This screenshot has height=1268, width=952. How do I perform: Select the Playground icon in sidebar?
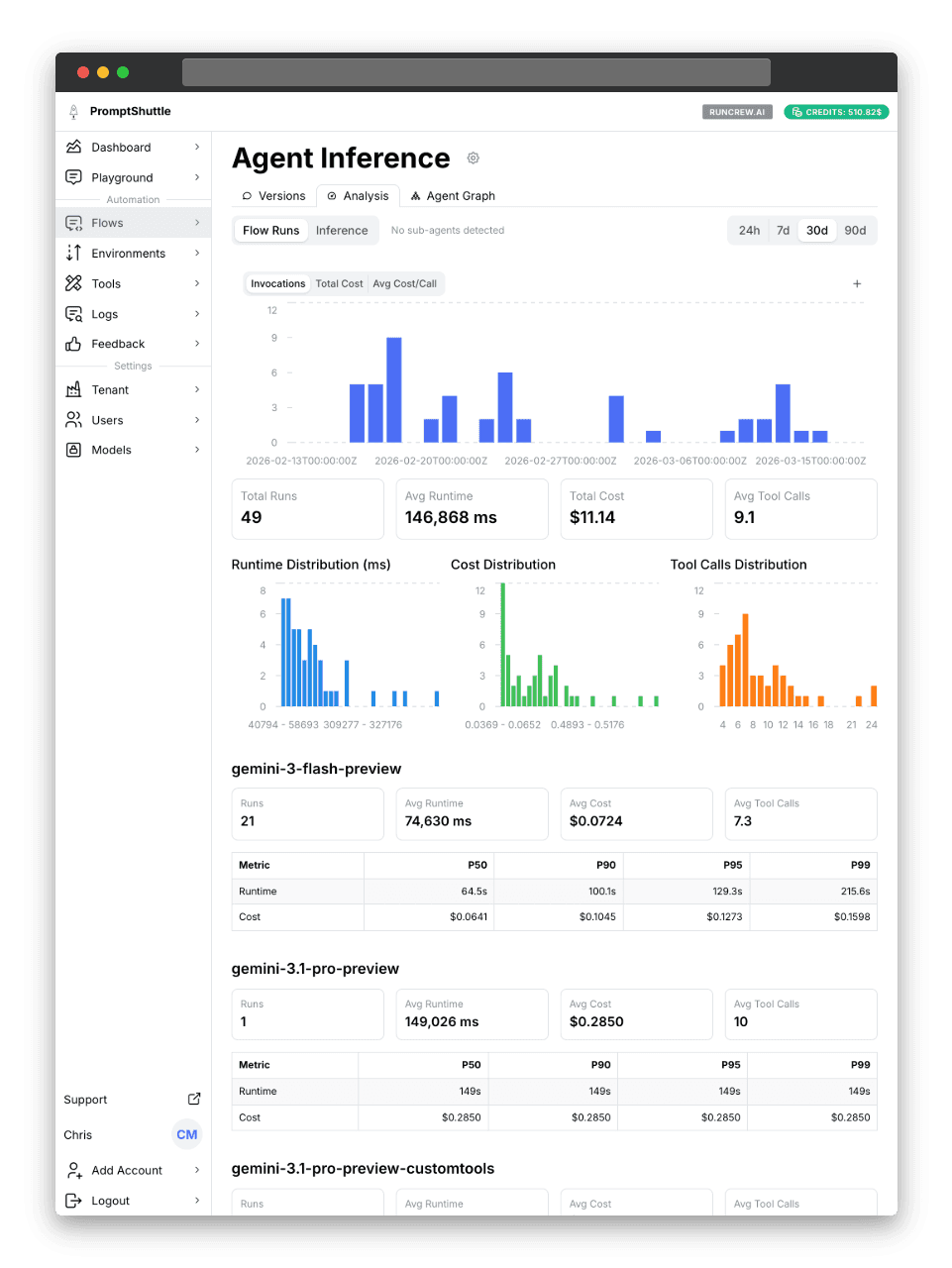73,177
